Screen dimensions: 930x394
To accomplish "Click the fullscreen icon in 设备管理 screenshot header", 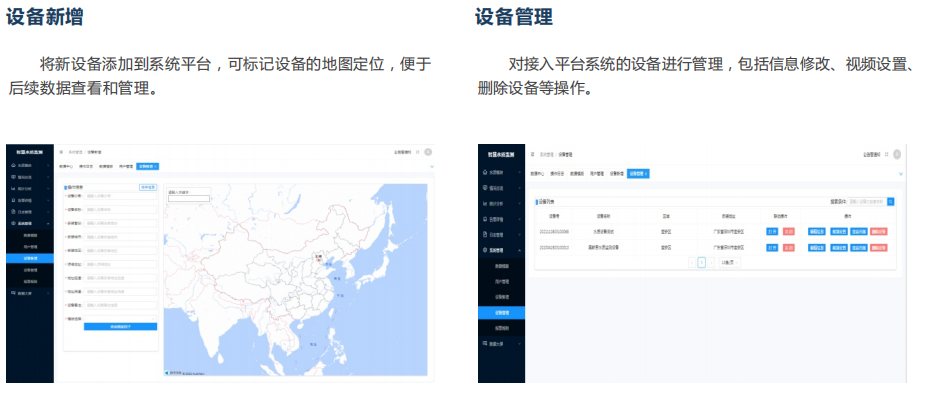I will (x=887, y=154).
